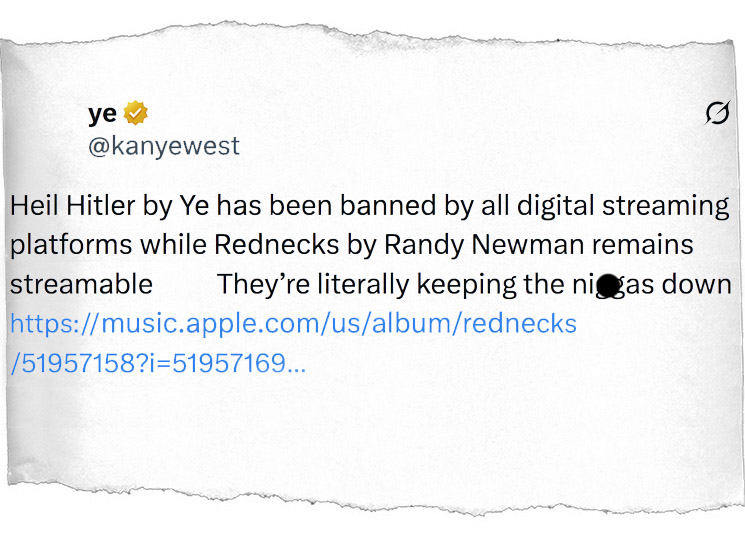
Task: Click the black censor dot in the tweet
Action: pyautogui.click(x=608, y=287)
